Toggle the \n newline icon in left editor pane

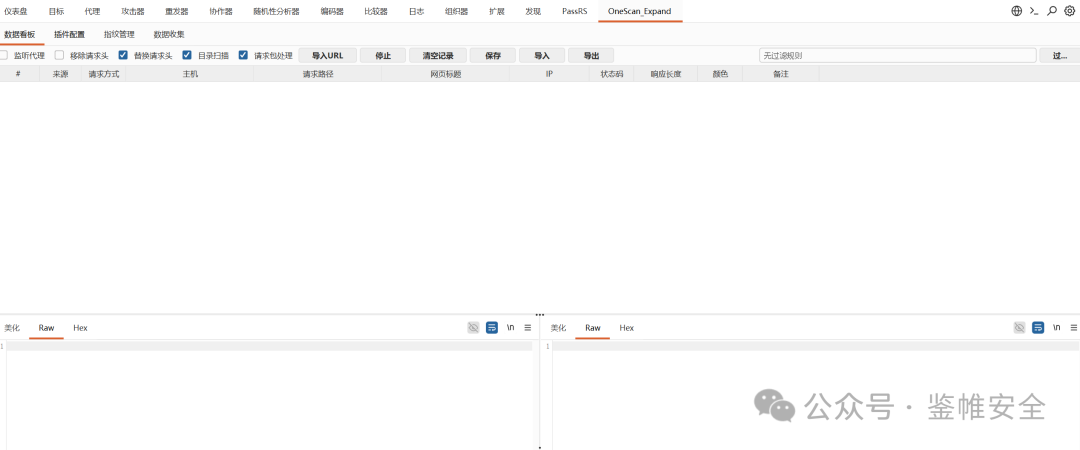pos(510,327)
